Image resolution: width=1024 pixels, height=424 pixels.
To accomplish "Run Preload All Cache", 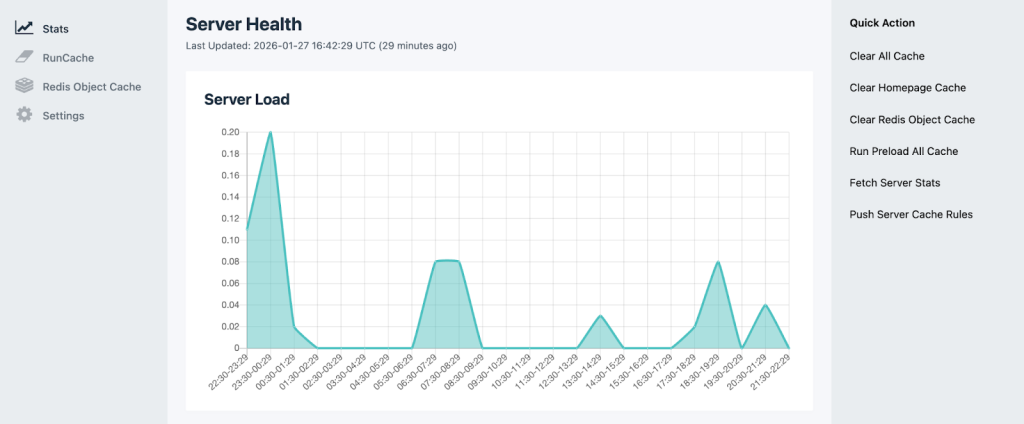I will click(x=903, y=151).
